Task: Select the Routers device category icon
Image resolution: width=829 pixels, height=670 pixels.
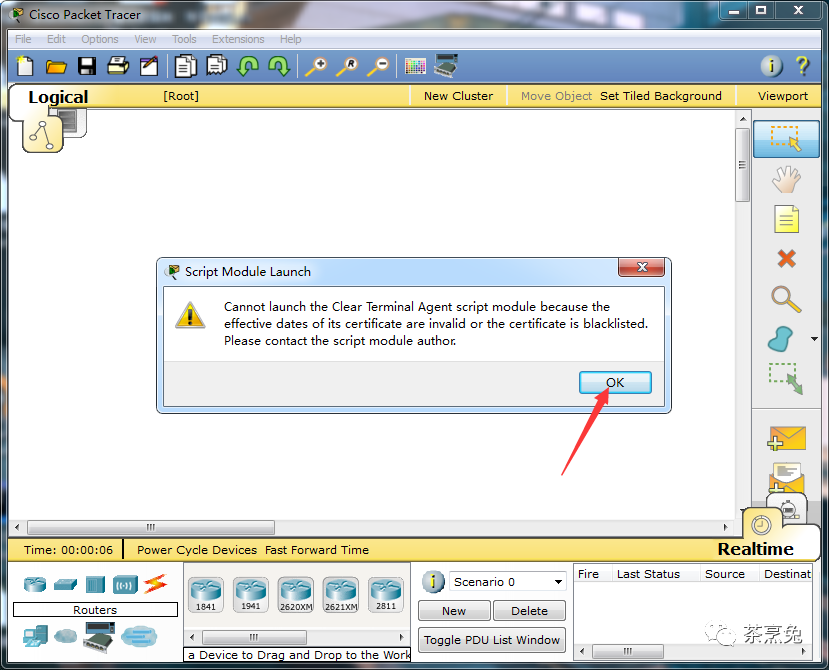Action: click(35, 584)
